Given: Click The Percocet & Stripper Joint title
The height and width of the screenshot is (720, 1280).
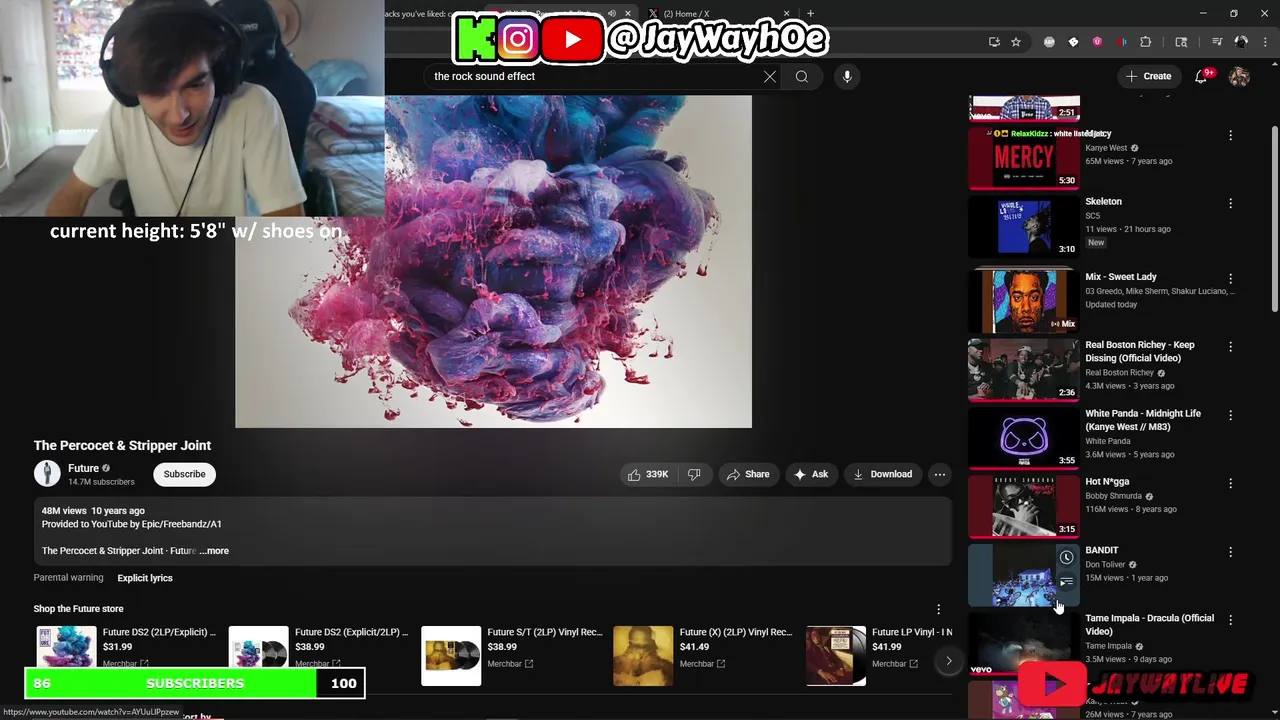Looking at the screenshot, I should (x=122, y=445).
